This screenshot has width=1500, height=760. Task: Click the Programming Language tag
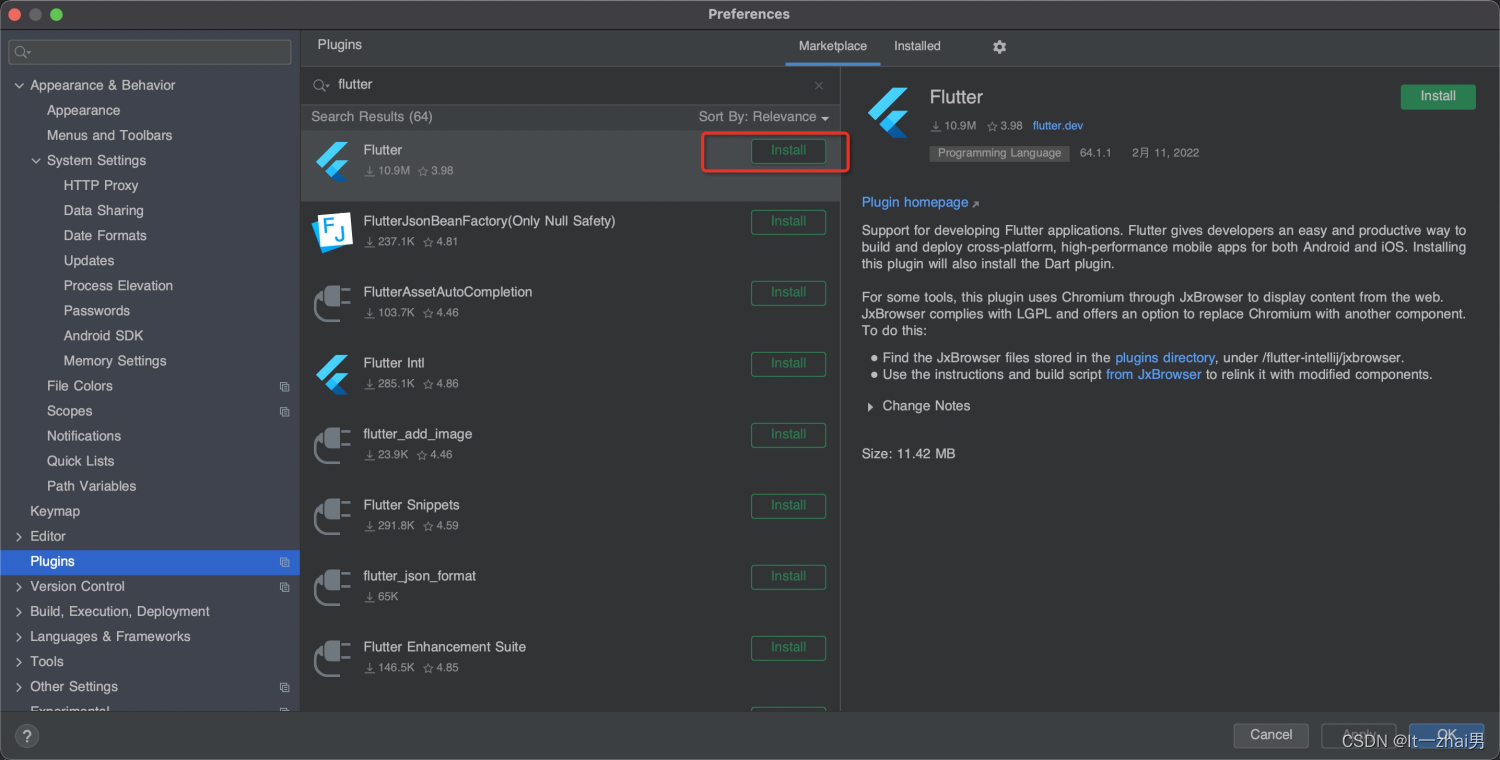tap(999, 154)
